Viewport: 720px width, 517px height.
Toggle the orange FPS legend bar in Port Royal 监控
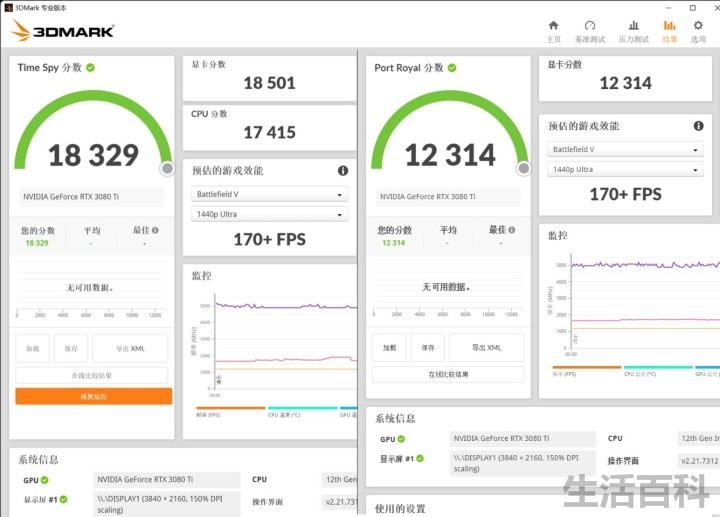click(587, 367)
